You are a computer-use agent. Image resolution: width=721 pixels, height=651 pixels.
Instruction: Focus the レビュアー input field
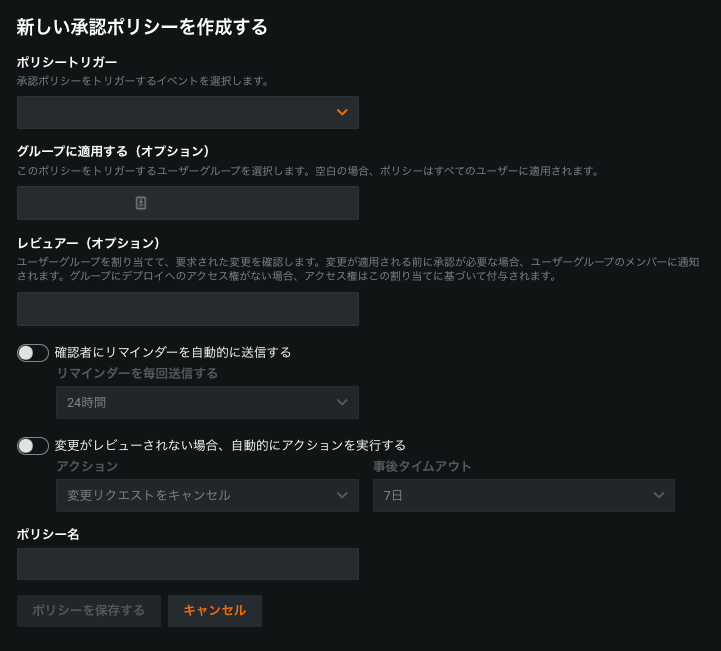[187, 309]
